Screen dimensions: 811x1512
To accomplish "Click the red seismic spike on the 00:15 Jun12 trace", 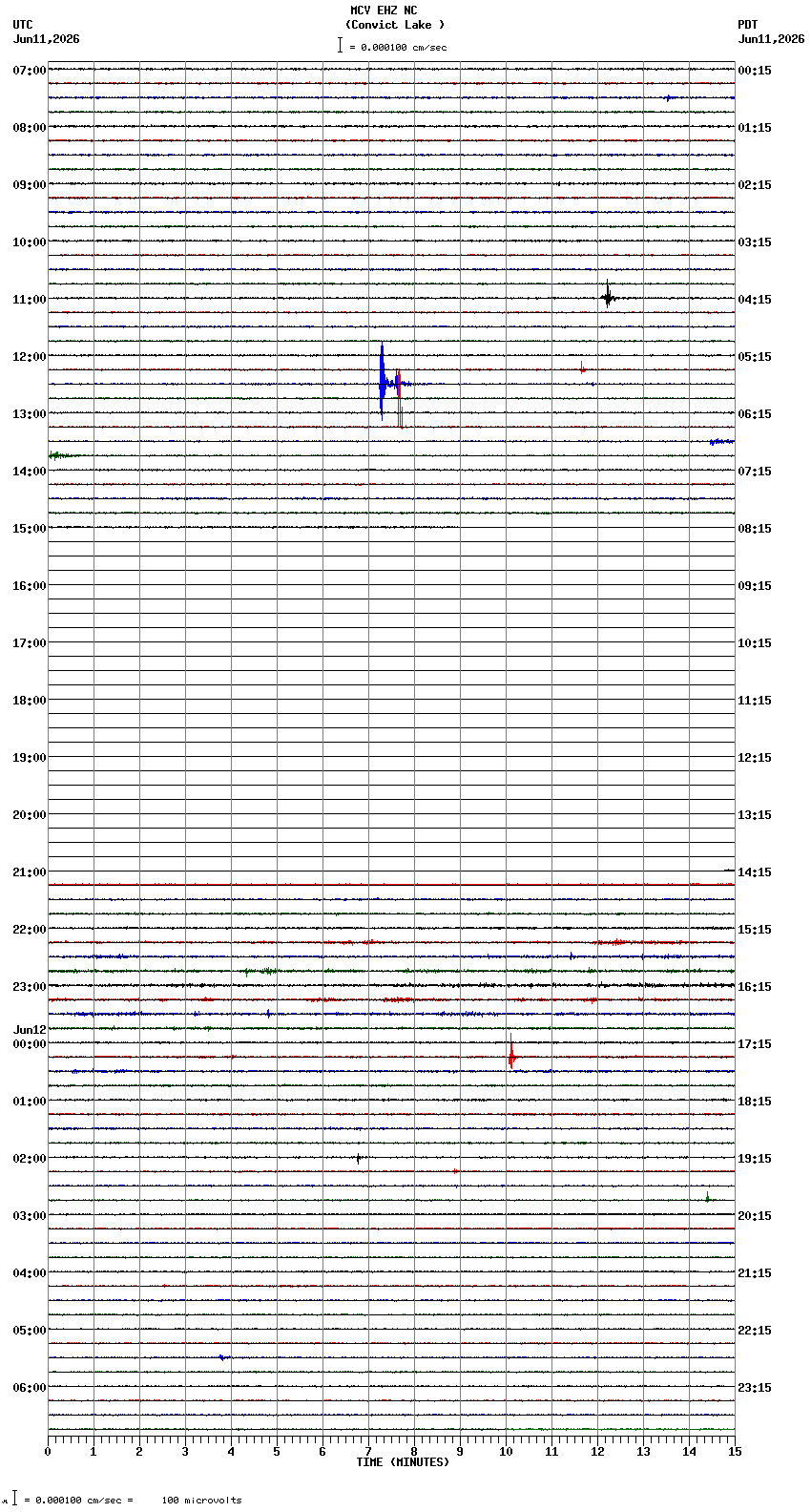I will [x=511, y=1053].
